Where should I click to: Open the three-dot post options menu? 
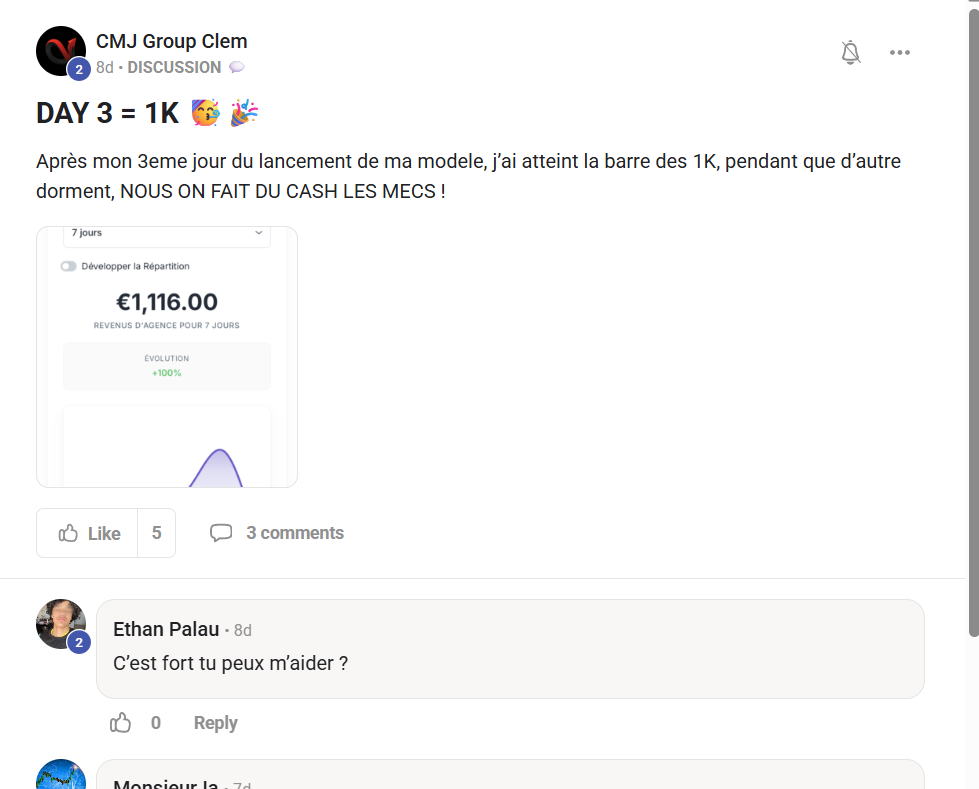900,53
